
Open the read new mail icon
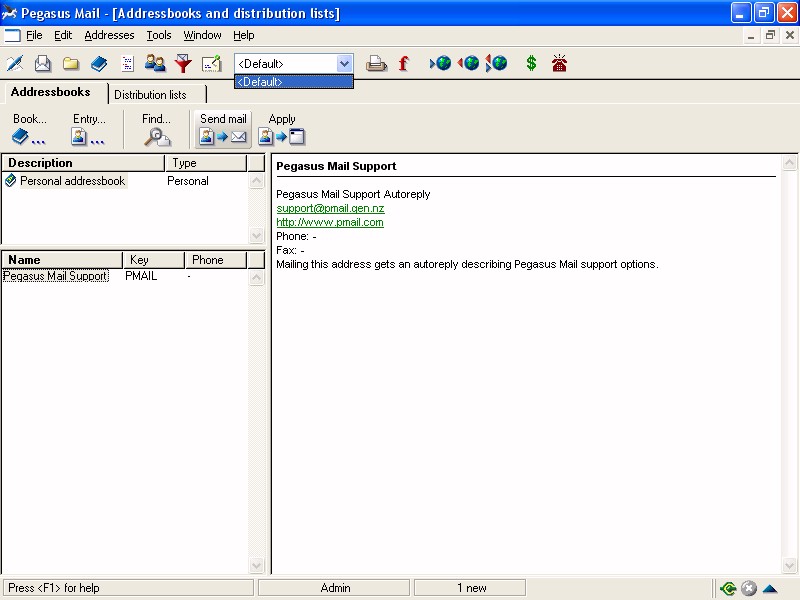[x=43, y=64]
